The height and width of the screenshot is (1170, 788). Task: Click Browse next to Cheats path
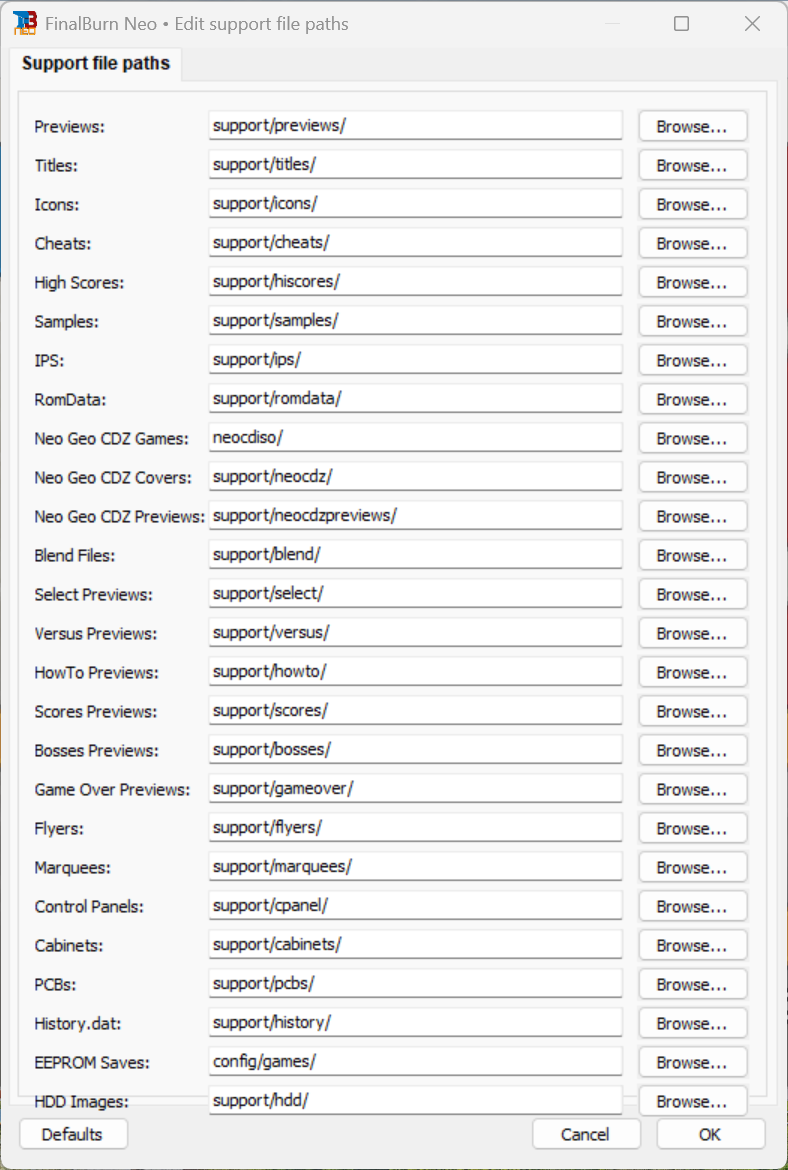coord(692,244)
